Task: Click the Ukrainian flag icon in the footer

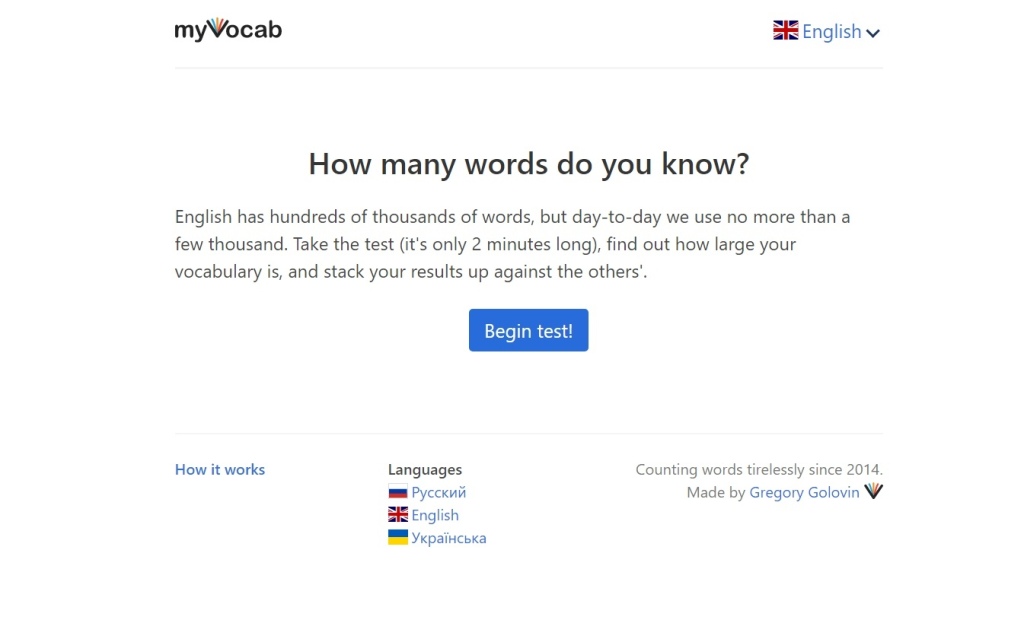Action: (398, 538)
